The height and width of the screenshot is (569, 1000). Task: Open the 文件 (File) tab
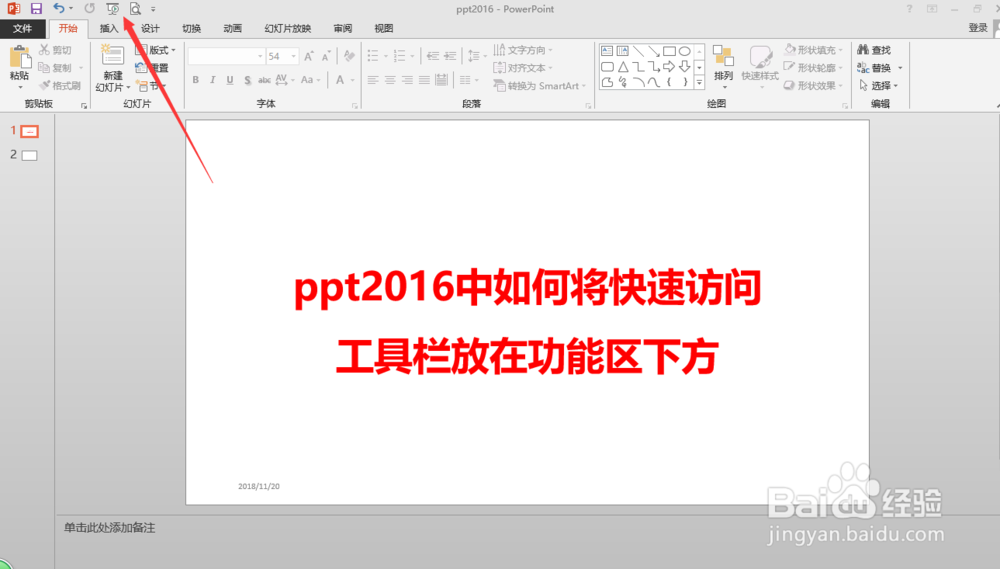[22, 28]
